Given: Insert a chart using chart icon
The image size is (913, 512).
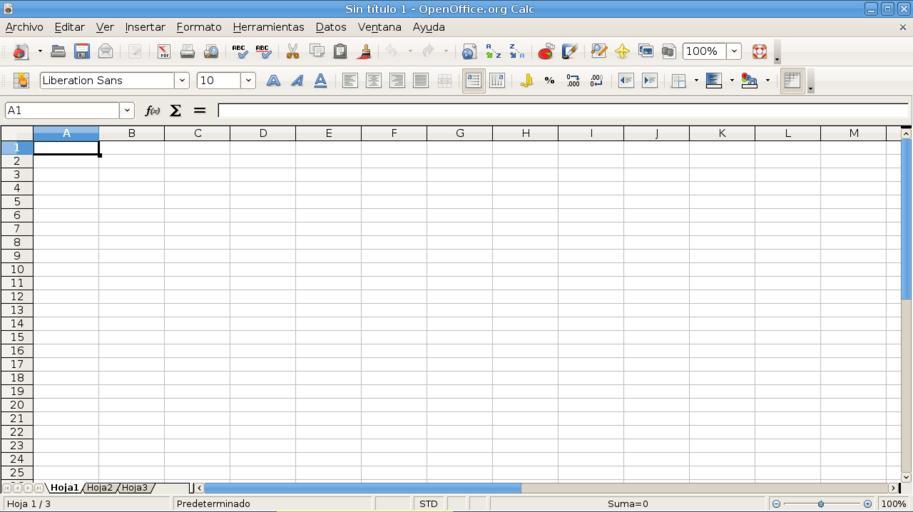Looking at the screenshot, I should click(546, 51).
